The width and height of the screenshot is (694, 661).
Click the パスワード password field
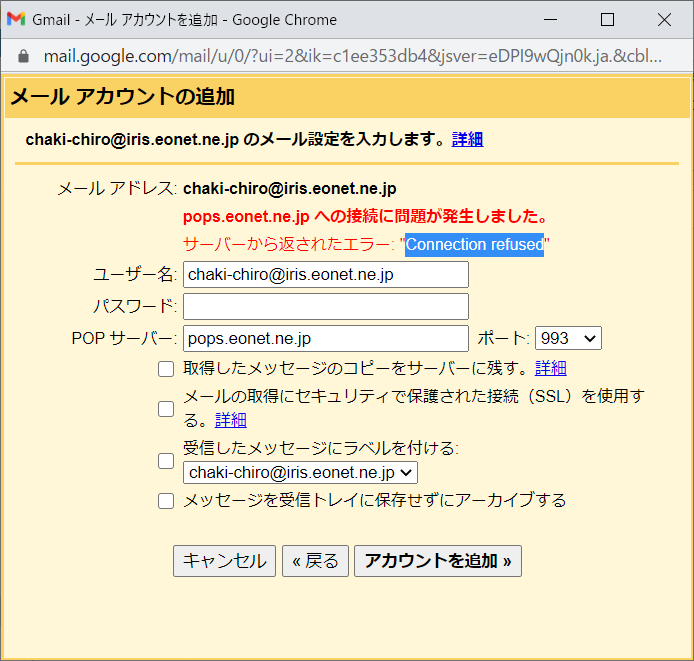[326, 306]
